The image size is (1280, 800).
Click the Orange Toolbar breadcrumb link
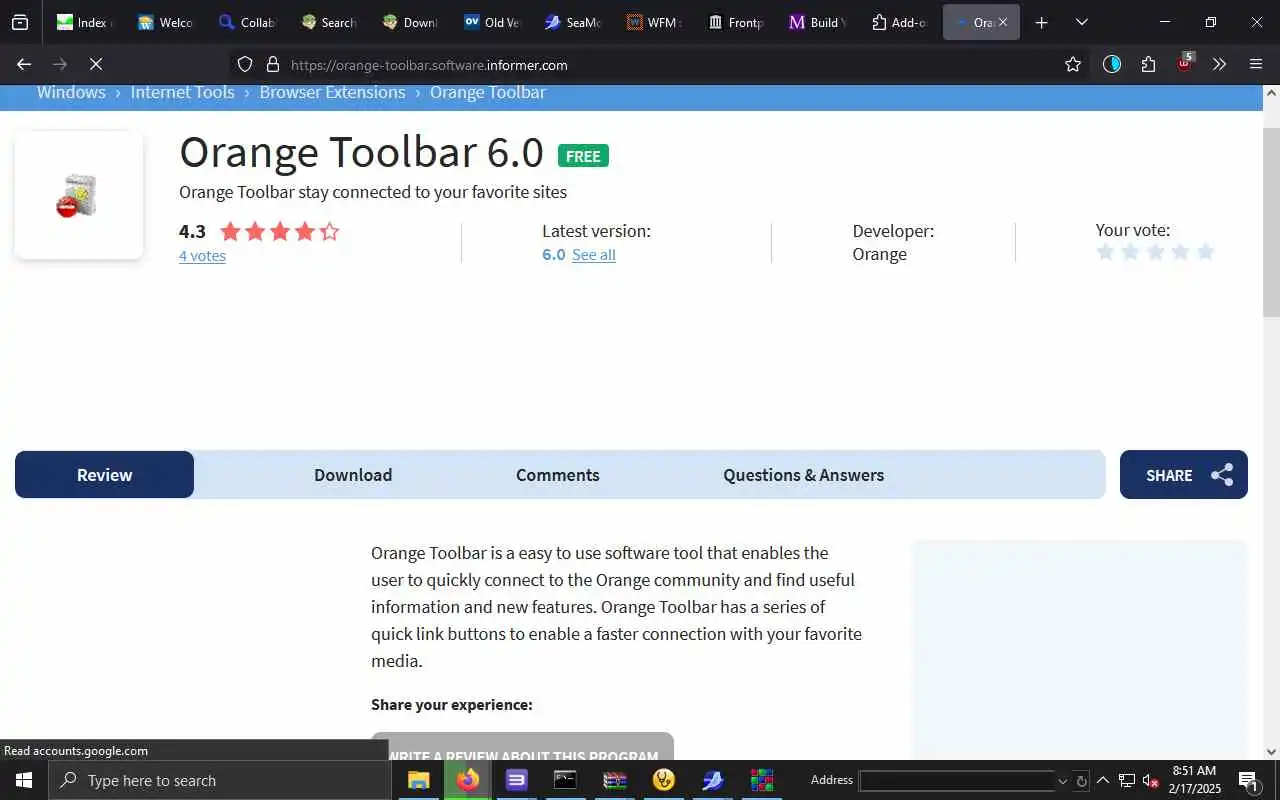(x=488, y=92)
